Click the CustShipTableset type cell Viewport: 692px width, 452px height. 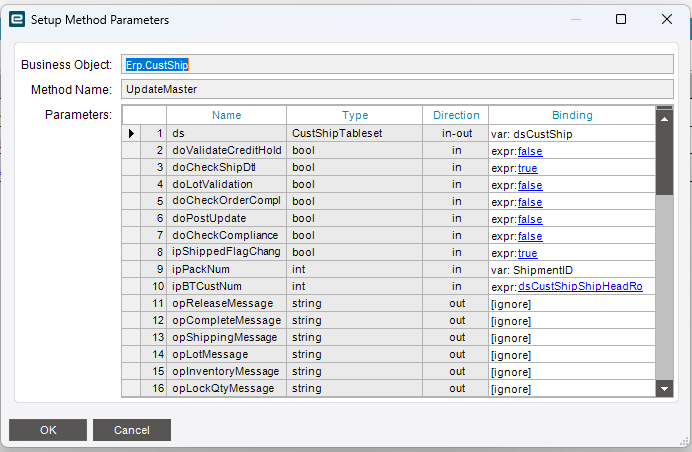point(355,133)
